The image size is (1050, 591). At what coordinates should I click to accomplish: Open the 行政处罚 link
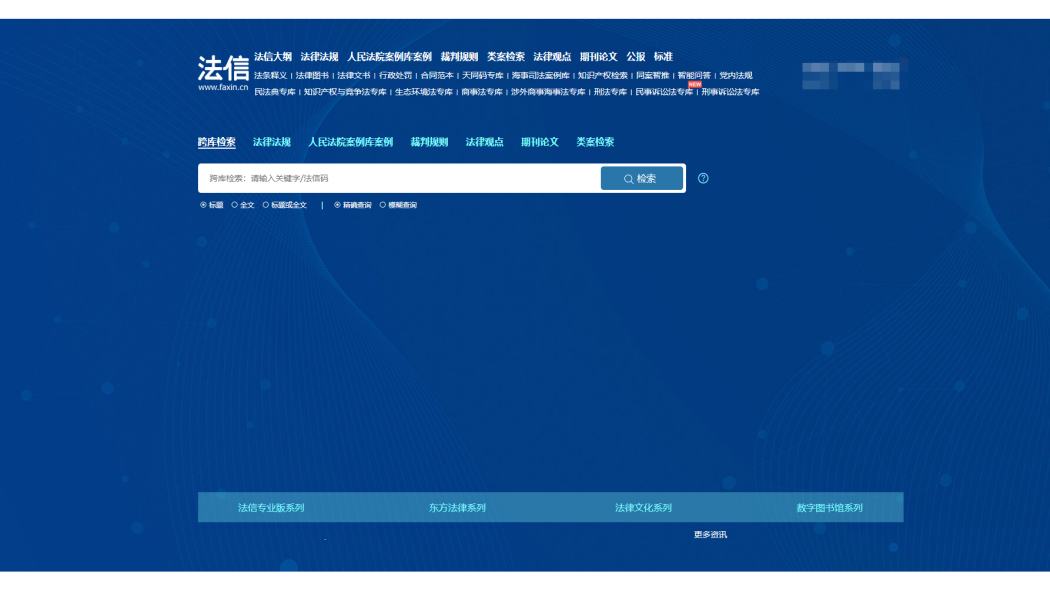point(395,76)
